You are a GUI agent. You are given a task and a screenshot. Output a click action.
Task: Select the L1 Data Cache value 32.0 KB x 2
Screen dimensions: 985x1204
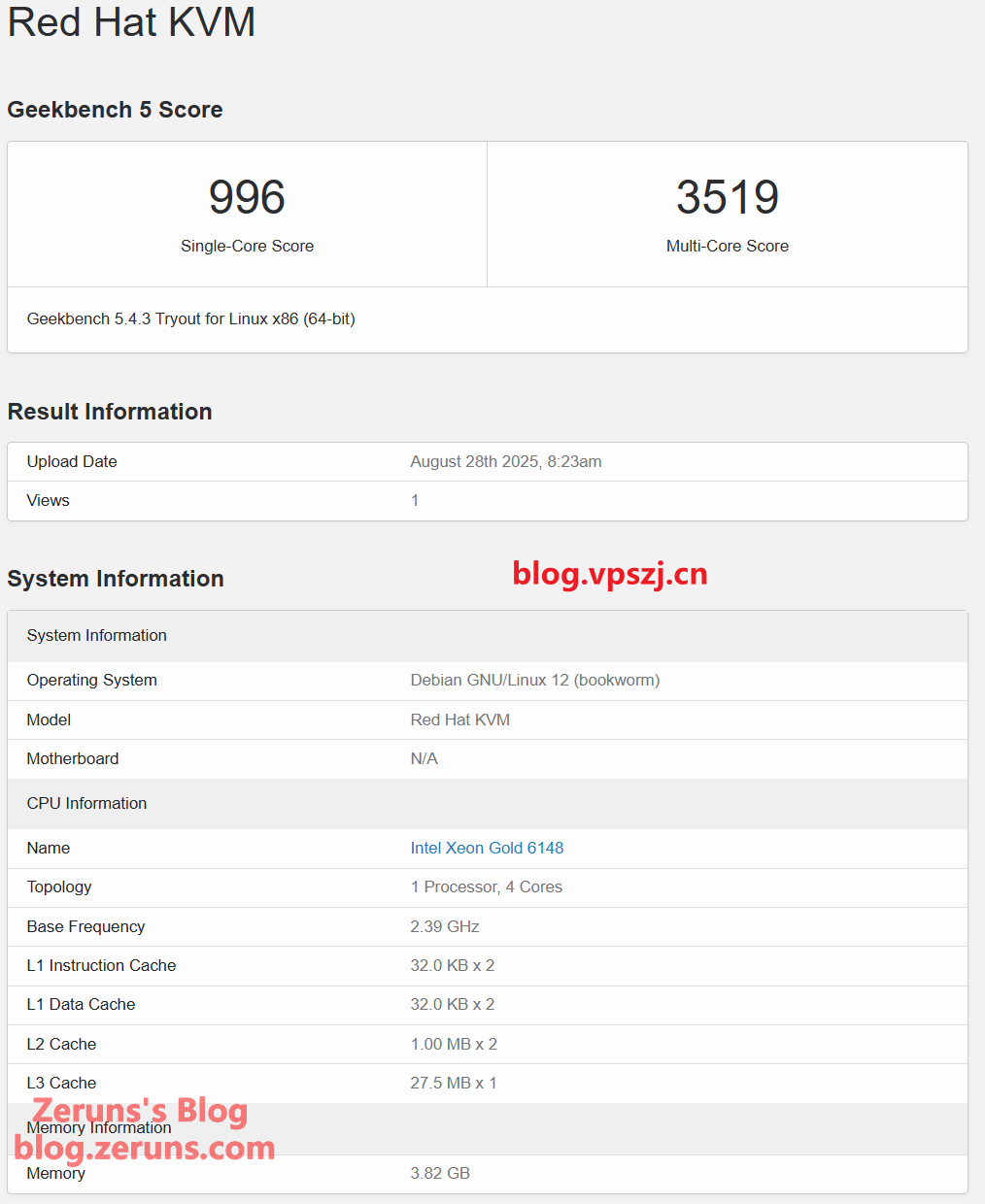click(453, 1004)
